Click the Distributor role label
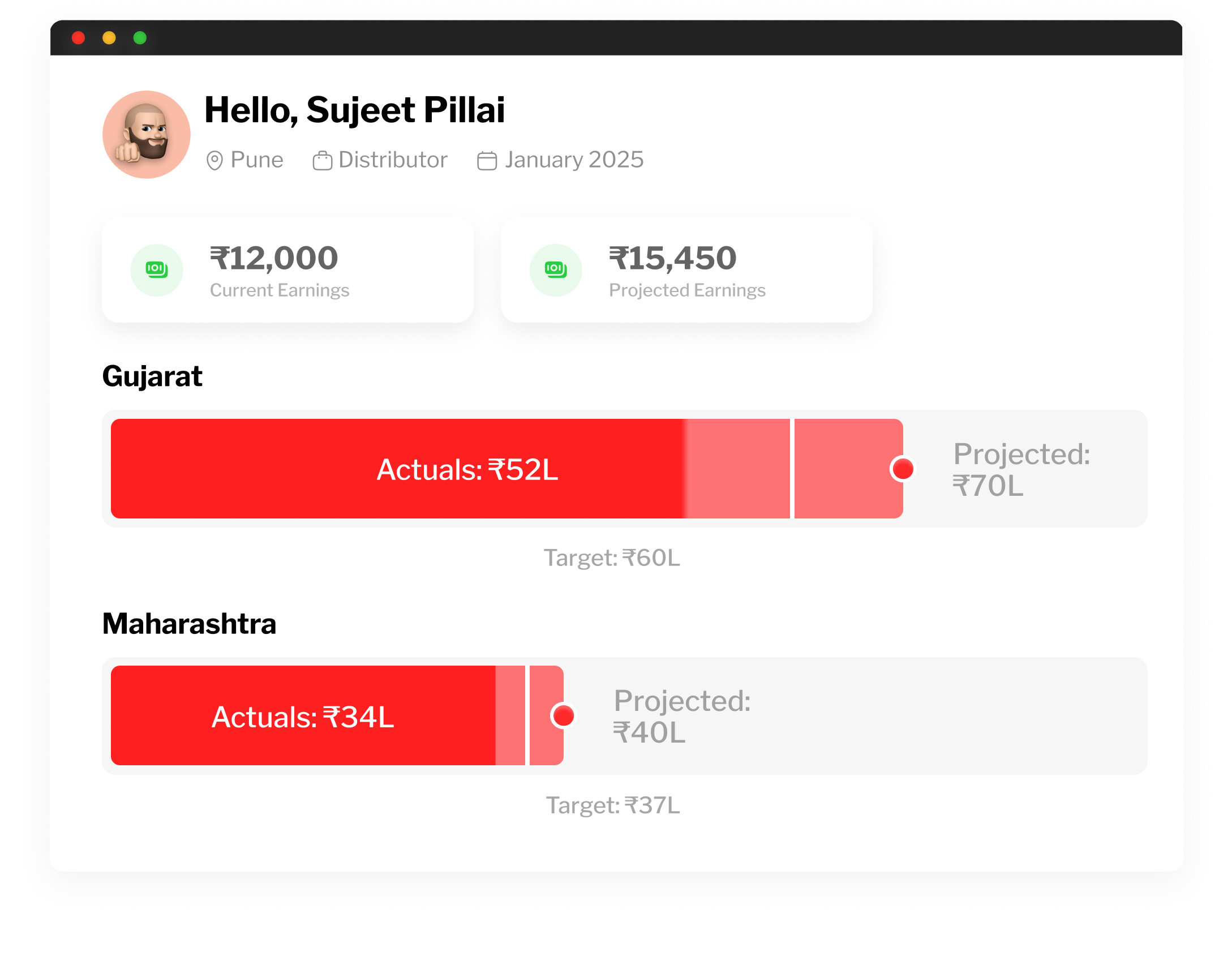 point(393,160)
